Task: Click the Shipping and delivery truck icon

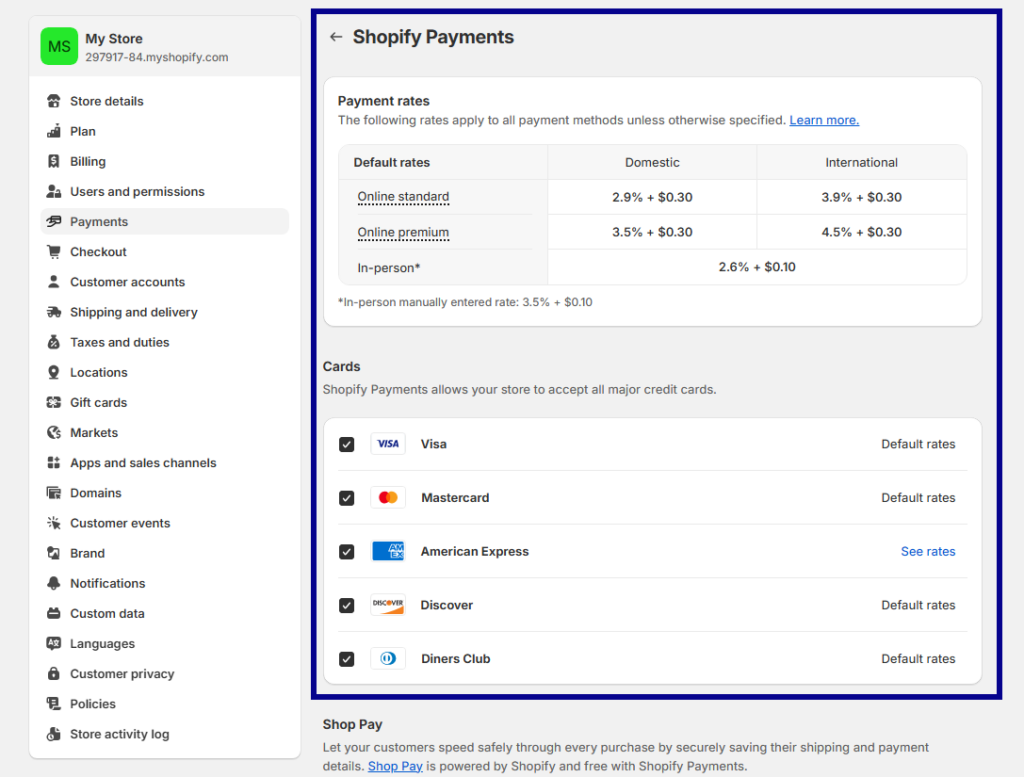Action: pyautogui.click(x=54, y=312)
